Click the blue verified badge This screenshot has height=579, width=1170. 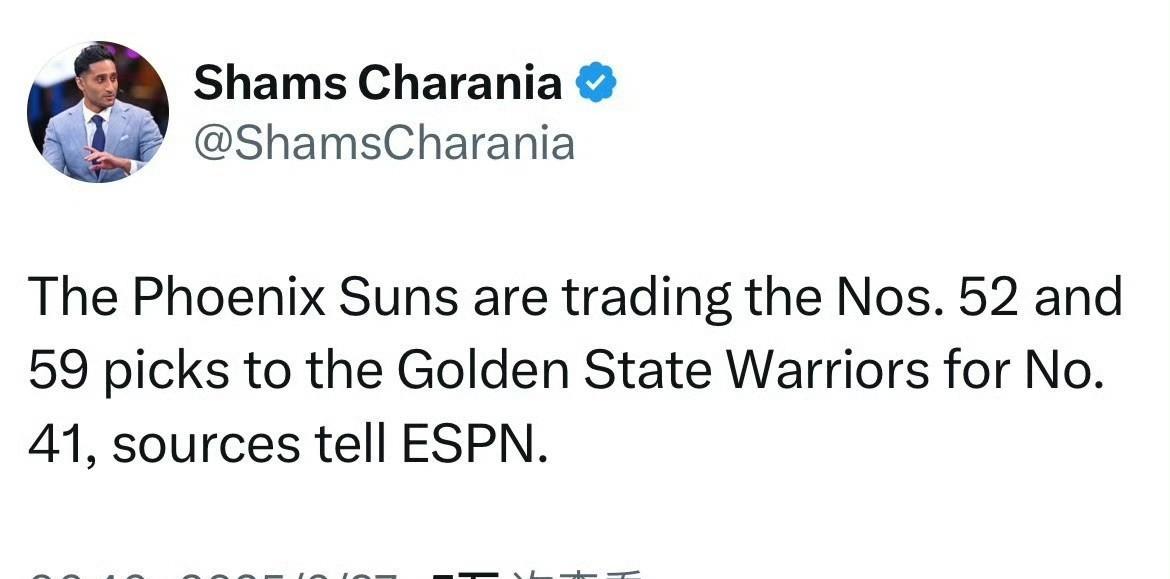[x=595, y=82]
